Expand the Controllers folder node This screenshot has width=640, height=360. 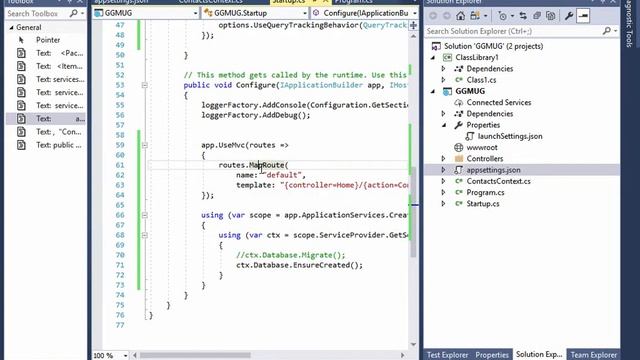443,158
